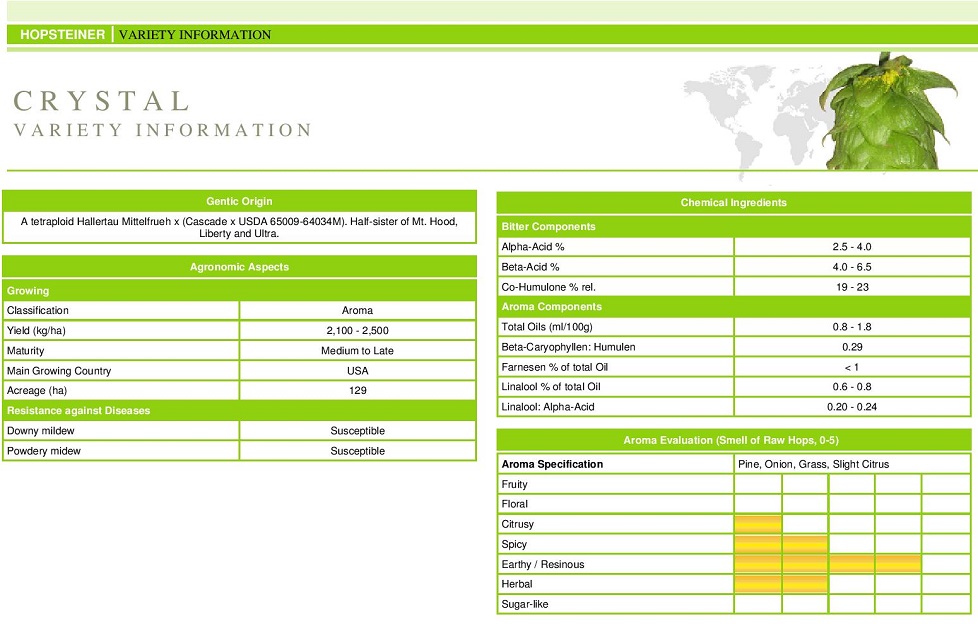Viewport: 978px width, 624px height.
Task: Click the Herbal yellow rating bar
Action: click(x=782, y=584)
